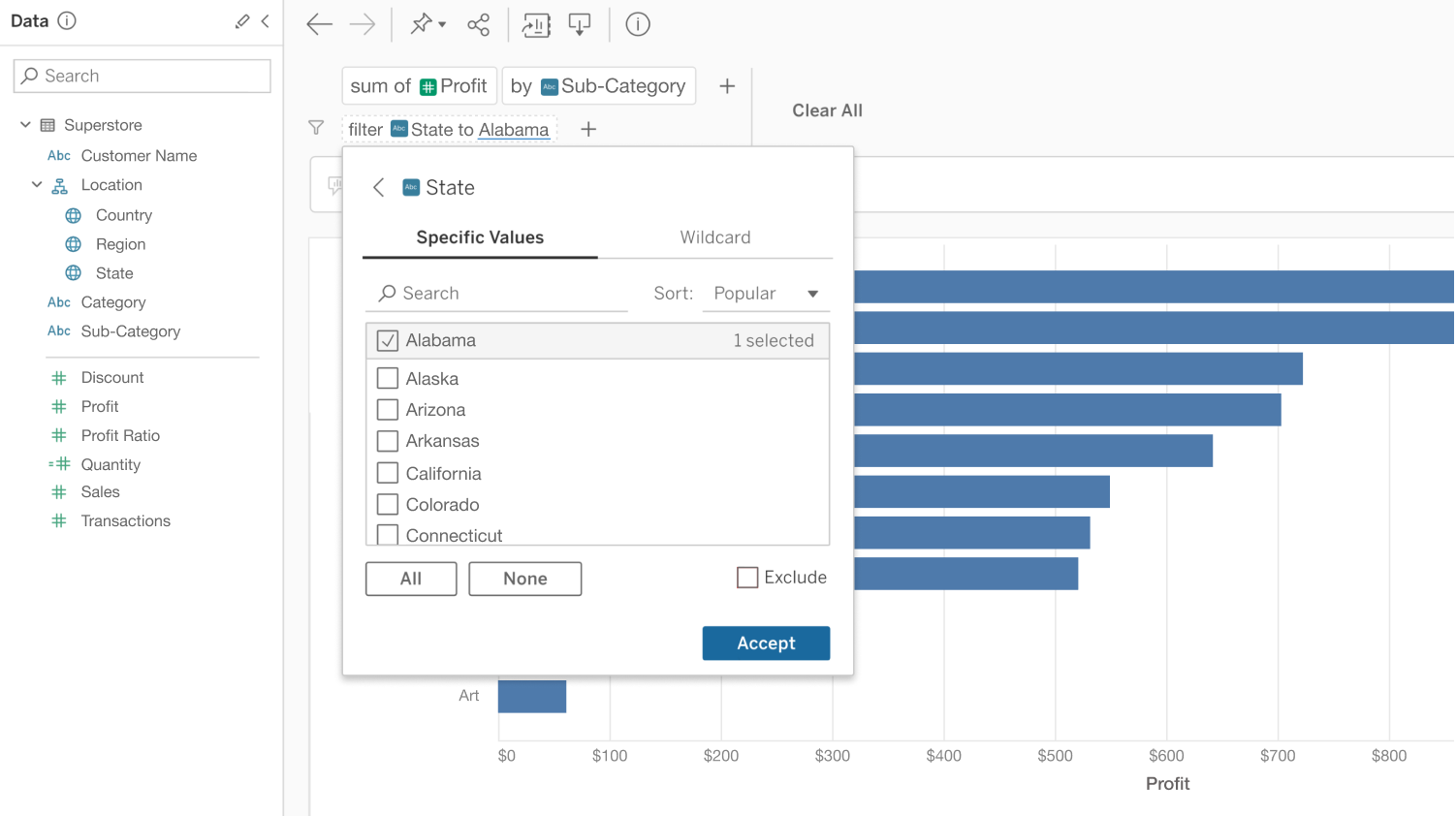The height and width of the screenshot is (816, 1456).
Task: Open the share icon in the toolbar
Action: click(478, 24)
